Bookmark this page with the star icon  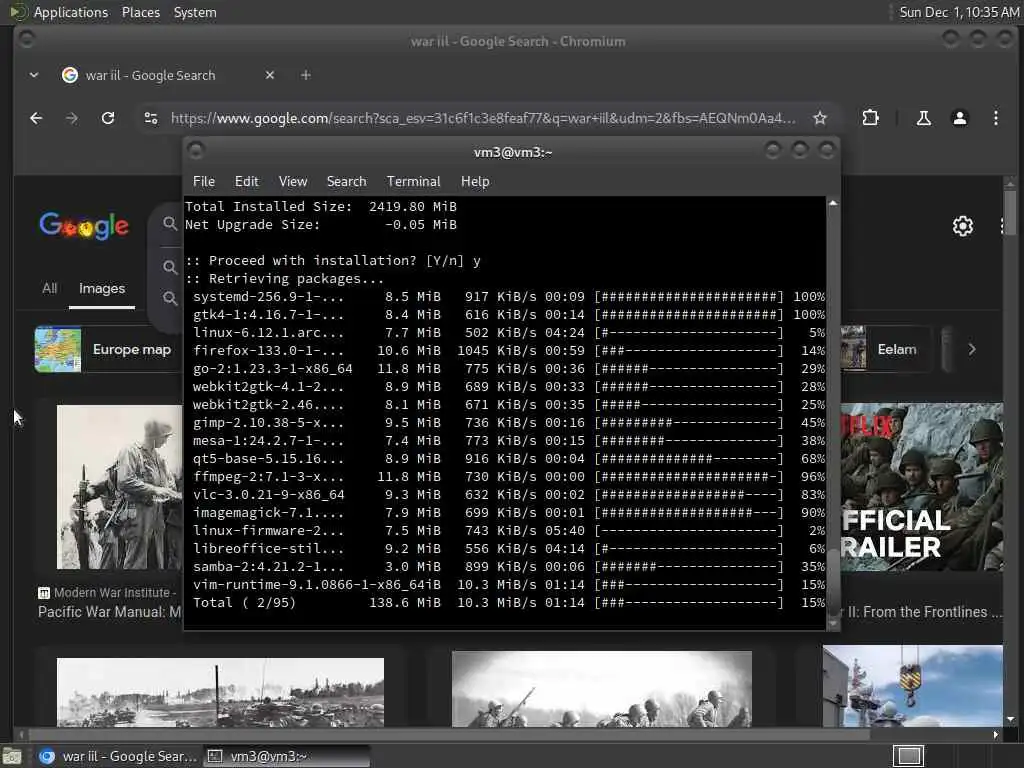(x=820, y=118)
